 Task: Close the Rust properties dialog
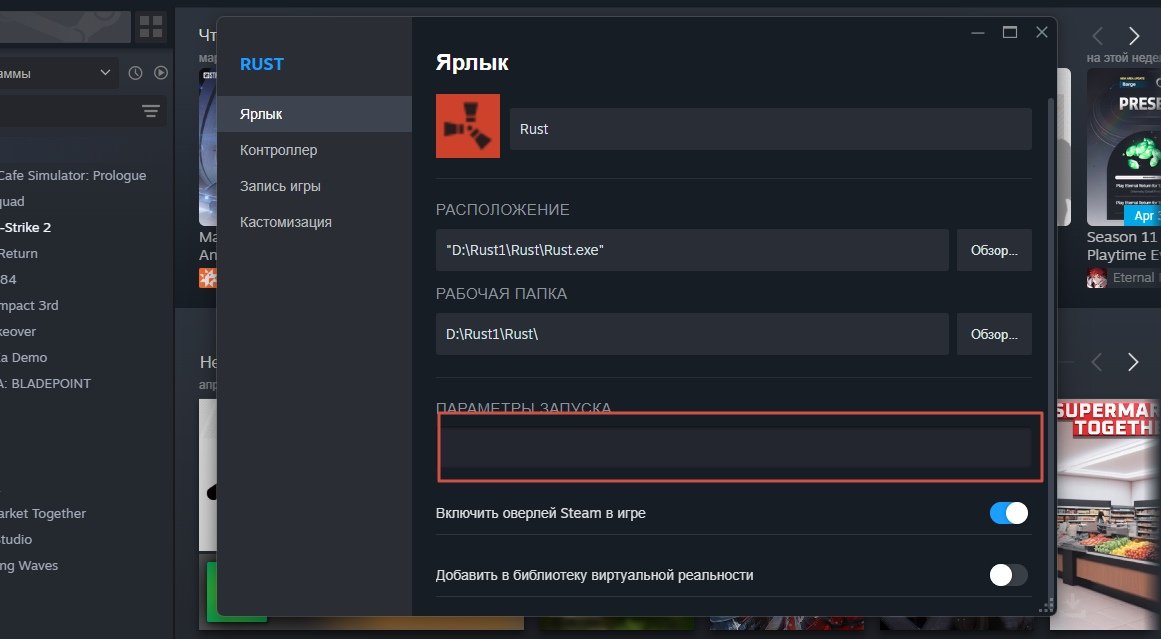pos(1041,32)
